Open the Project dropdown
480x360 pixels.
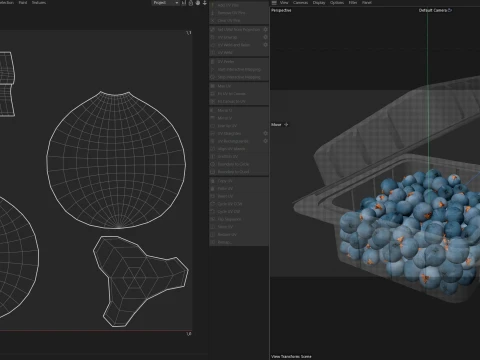tap(166, 3)
